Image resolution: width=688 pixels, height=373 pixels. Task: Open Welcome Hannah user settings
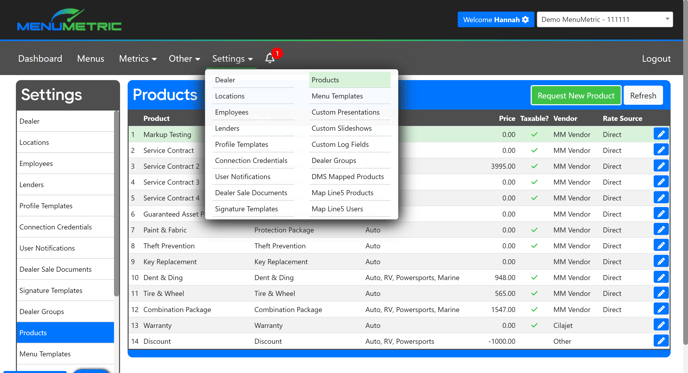[496, 20]
